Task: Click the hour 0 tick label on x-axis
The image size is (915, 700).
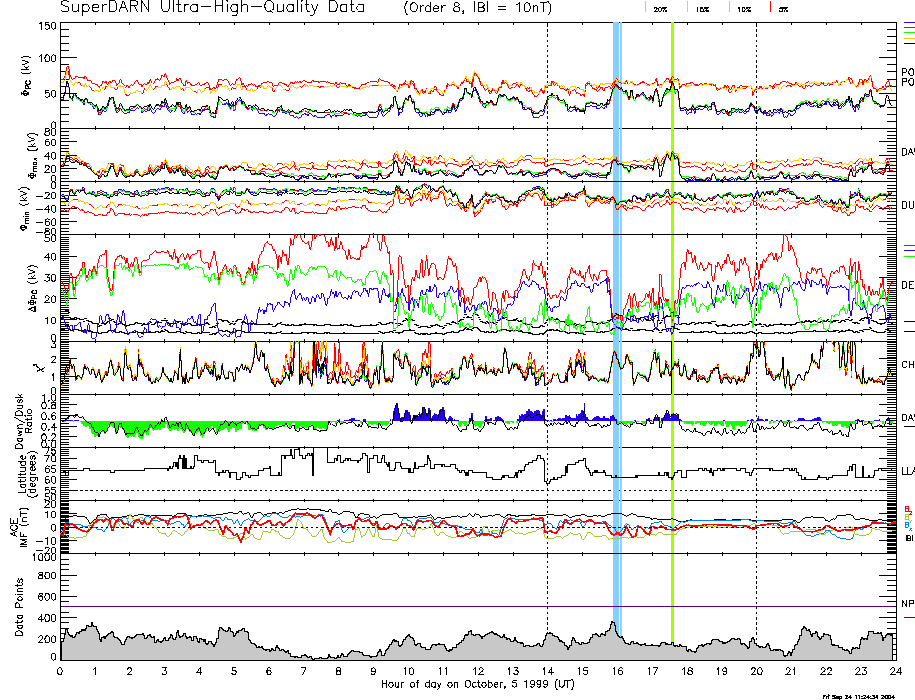Action: click(x=61, y=672)
